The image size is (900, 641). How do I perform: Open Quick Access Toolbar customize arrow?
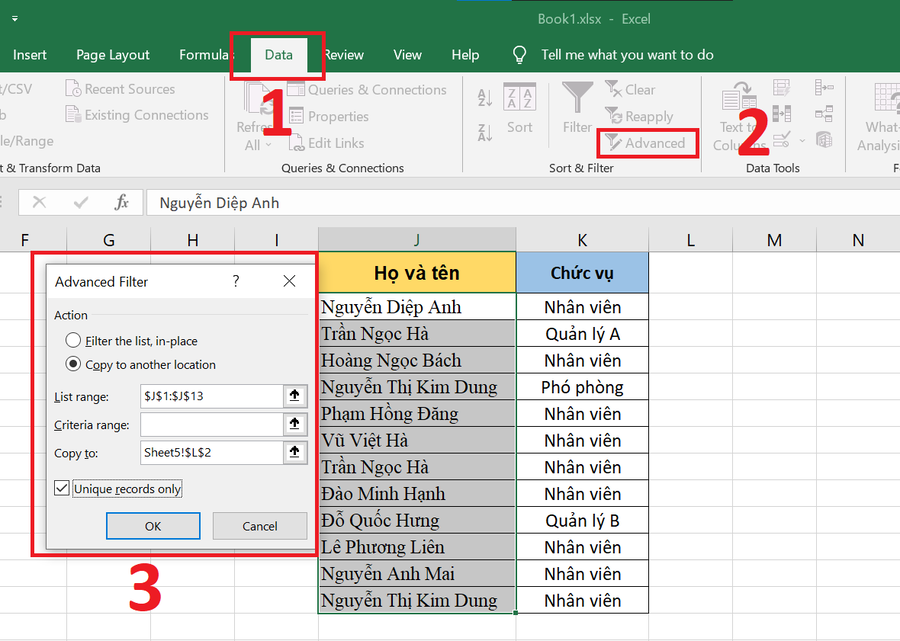(15, 19)
